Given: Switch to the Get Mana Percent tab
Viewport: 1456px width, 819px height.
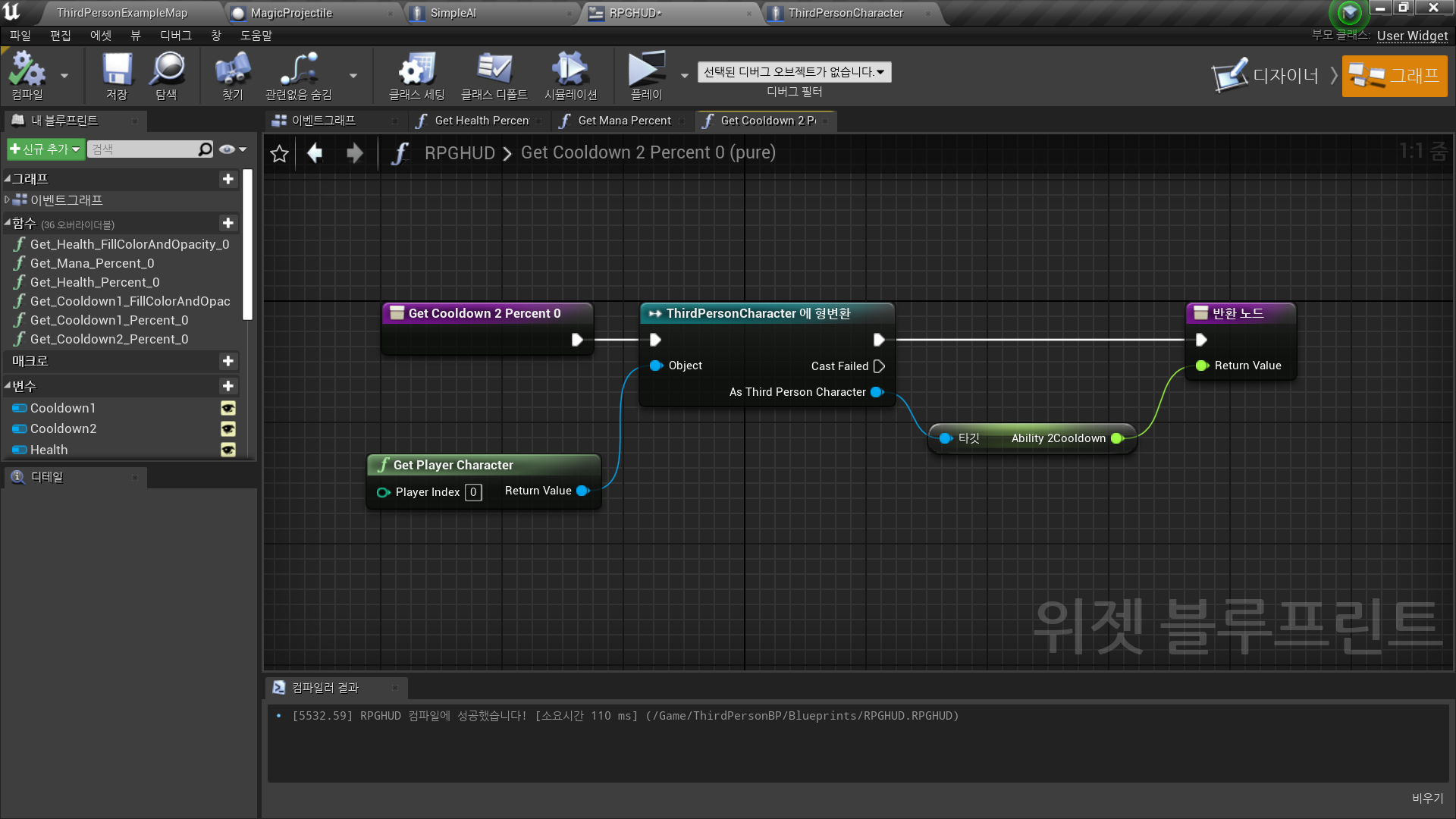Looking at the screenshot, I should pyautogui.click(x=623, y=121).
